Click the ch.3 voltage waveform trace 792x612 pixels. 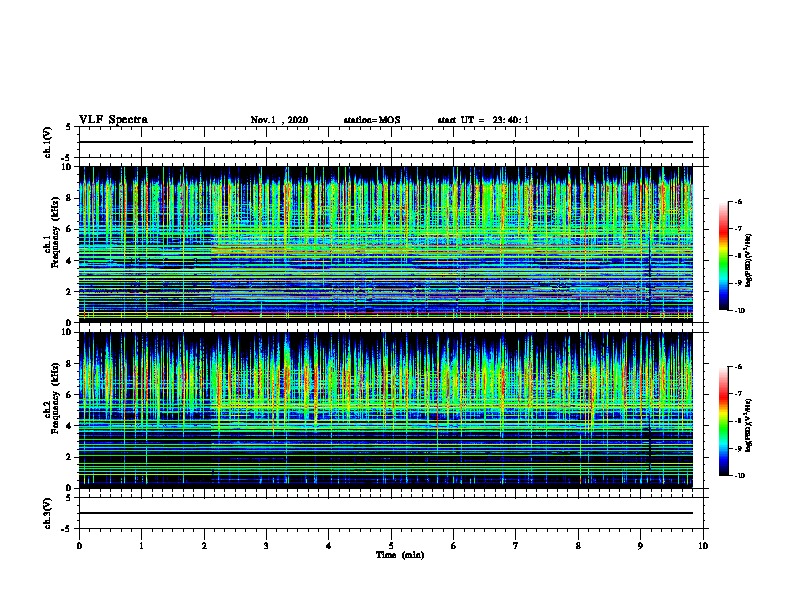coord(386,513)
